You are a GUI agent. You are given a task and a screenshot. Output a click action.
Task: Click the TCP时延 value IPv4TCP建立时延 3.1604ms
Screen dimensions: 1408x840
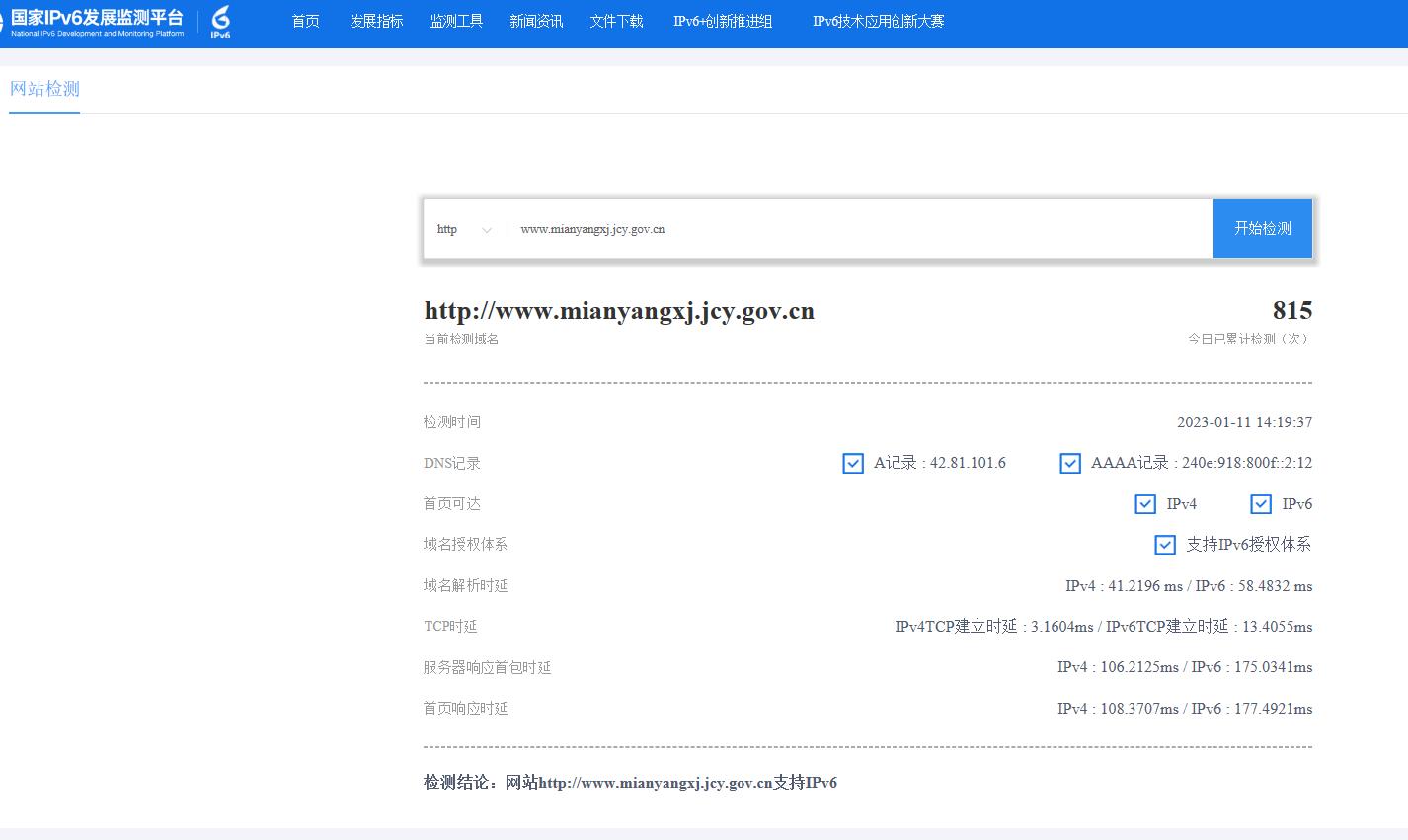(x=994, y=627)
